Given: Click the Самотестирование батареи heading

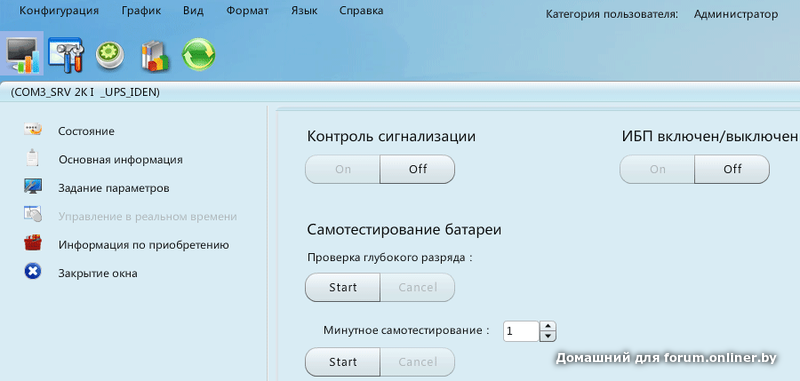Looking at the screenshot, I should 404,230.
